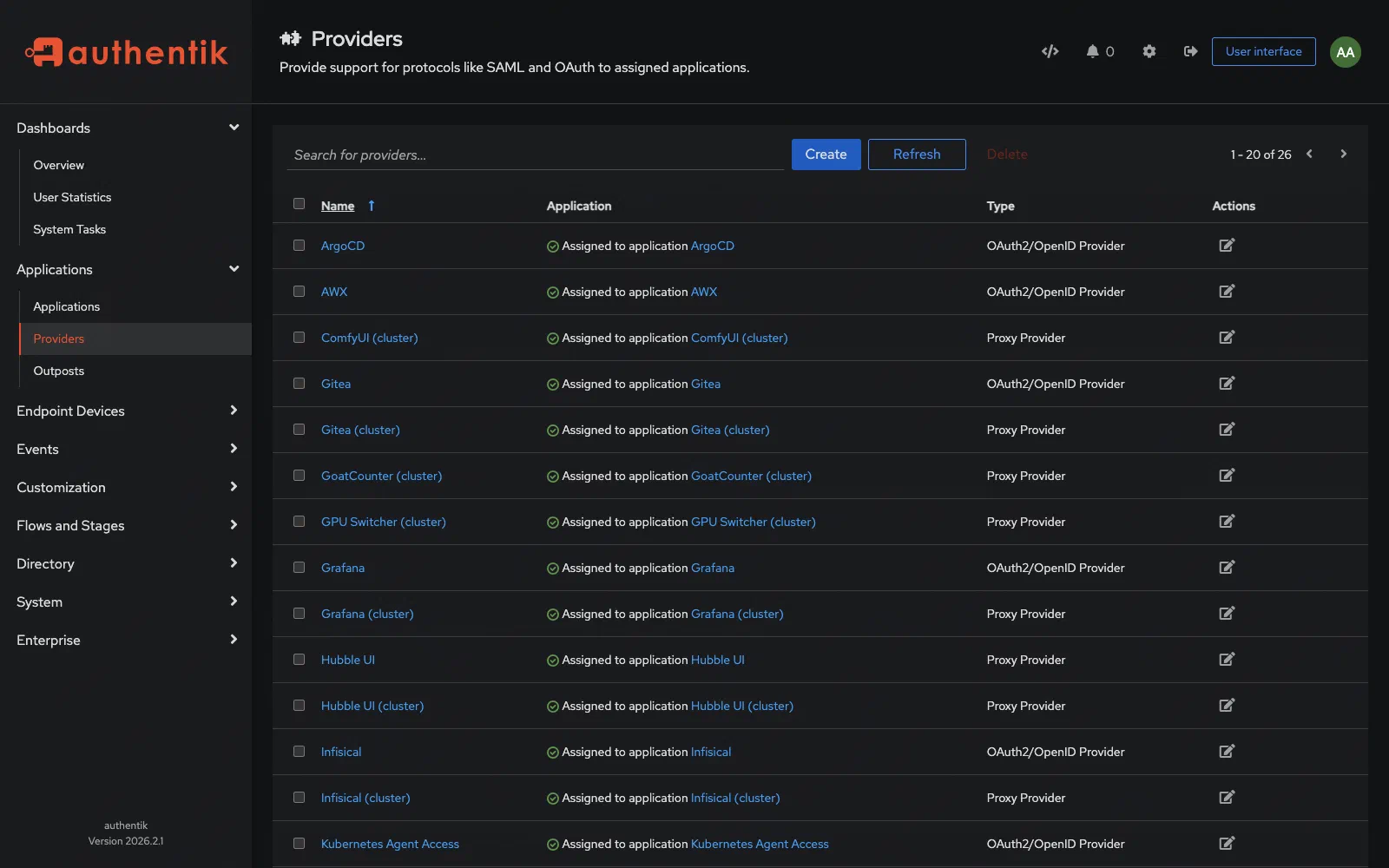1389x868 pixels.
Task: Expand the System section
Action: click(x=126, y=602)
